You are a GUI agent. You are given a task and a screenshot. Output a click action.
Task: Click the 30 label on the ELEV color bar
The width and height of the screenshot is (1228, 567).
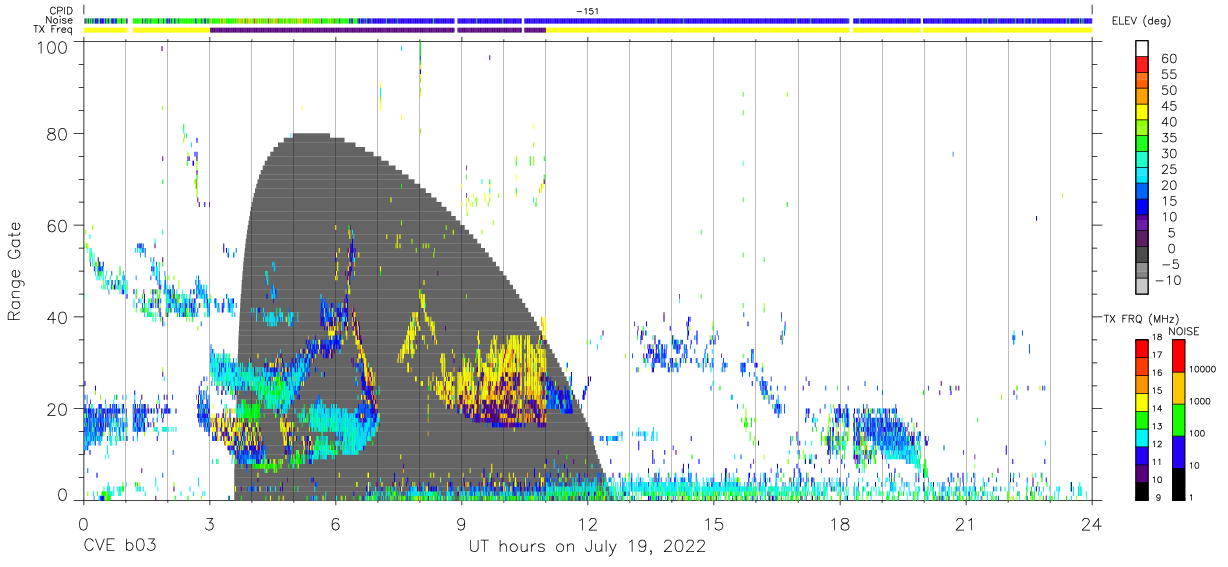[x=1170, y=154]
